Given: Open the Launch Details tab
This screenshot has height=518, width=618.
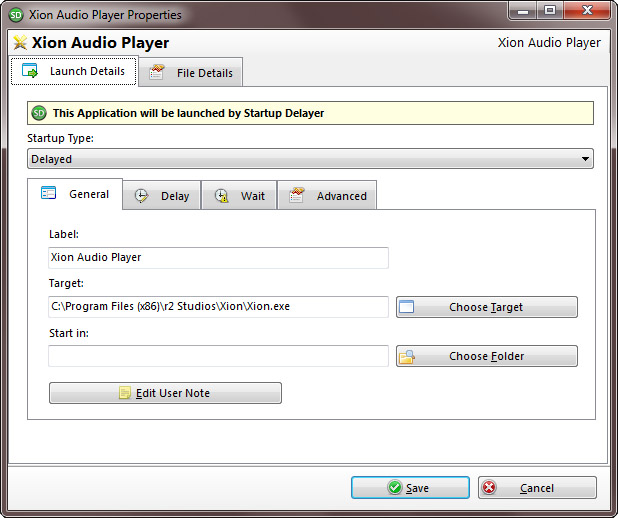Looking at the screenshot, I should [74, 71].
